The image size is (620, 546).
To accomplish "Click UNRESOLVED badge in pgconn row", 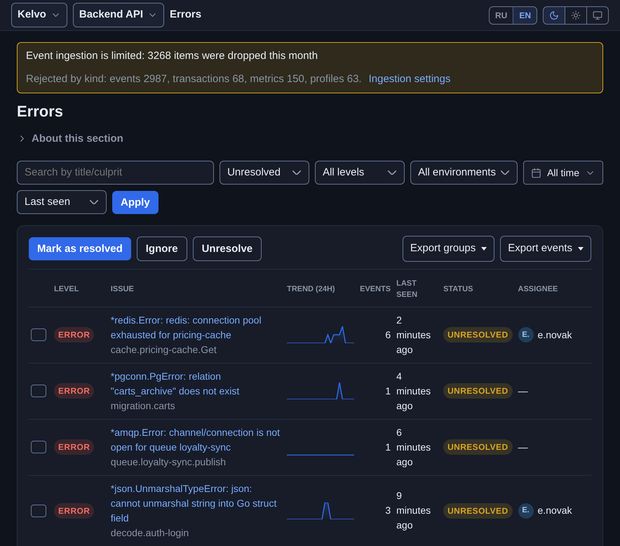I will [x=477, y=391].
